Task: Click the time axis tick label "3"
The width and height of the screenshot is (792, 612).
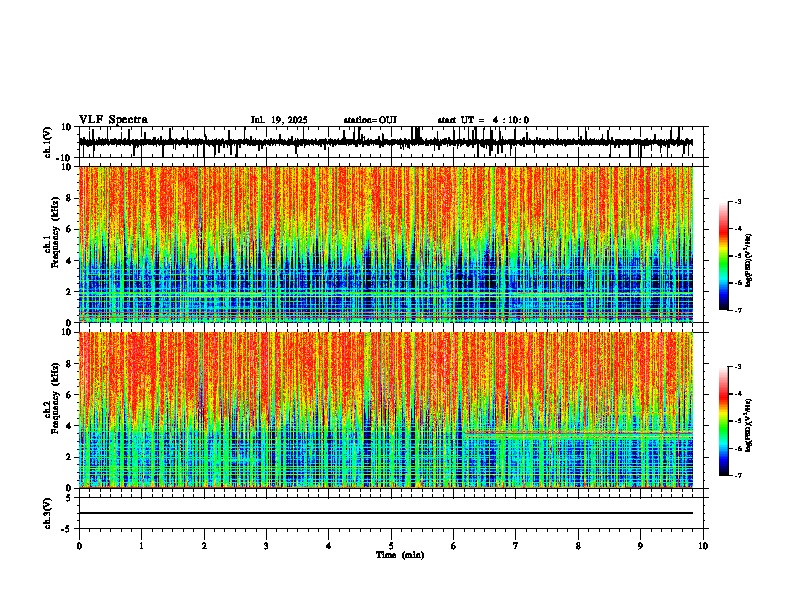Action: (x=266, y=546)
